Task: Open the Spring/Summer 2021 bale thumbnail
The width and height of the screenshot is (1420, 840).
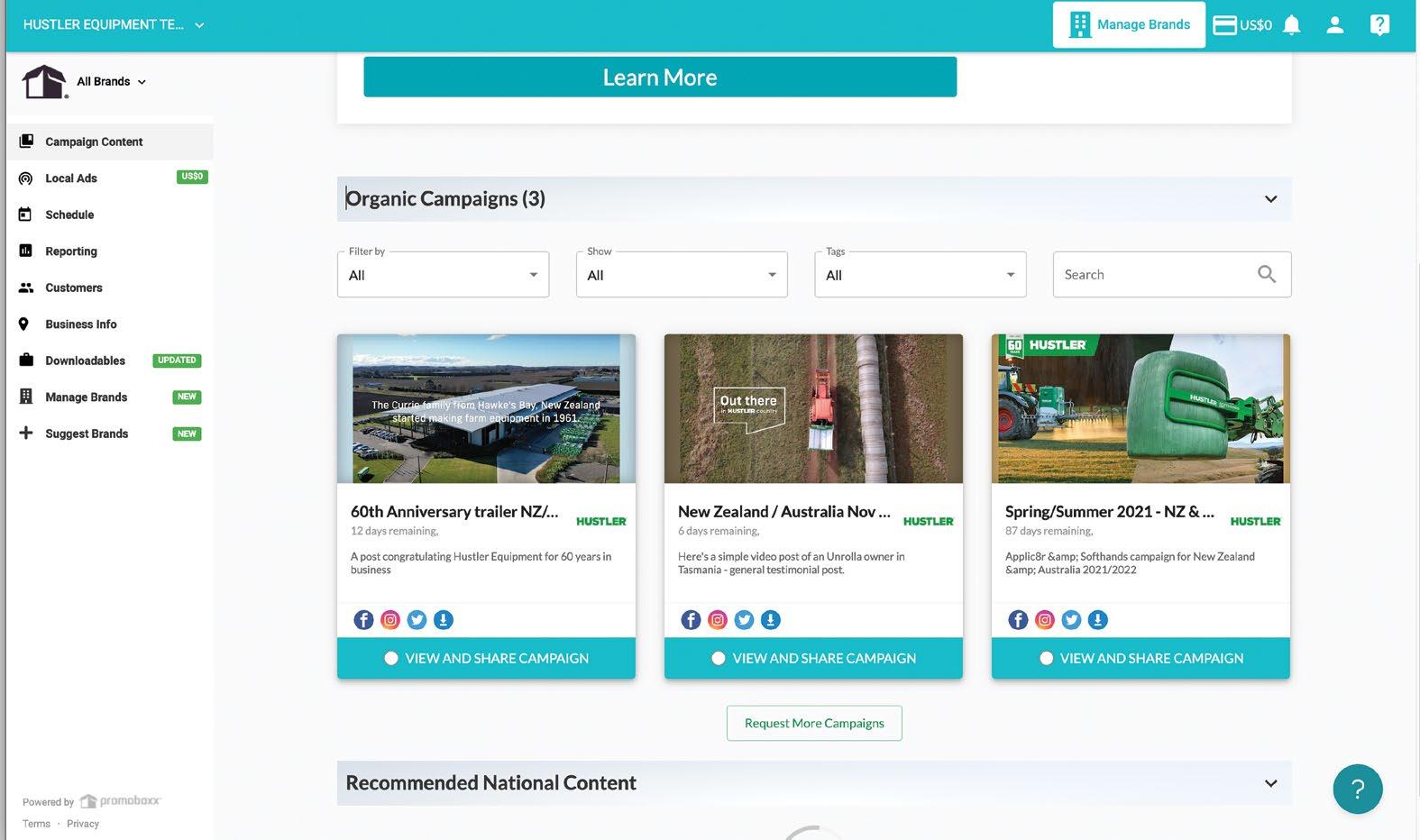Action: click(1141, 409)
